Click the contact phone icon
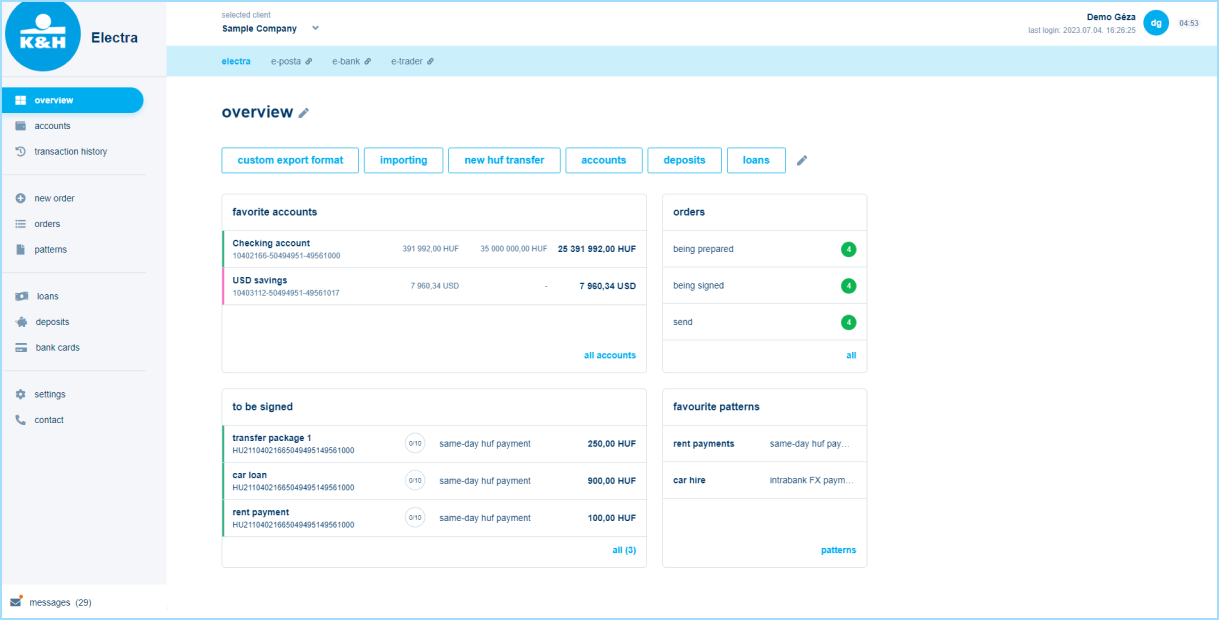The width and height of the screenshot is (1219, 620). [20, 419]
